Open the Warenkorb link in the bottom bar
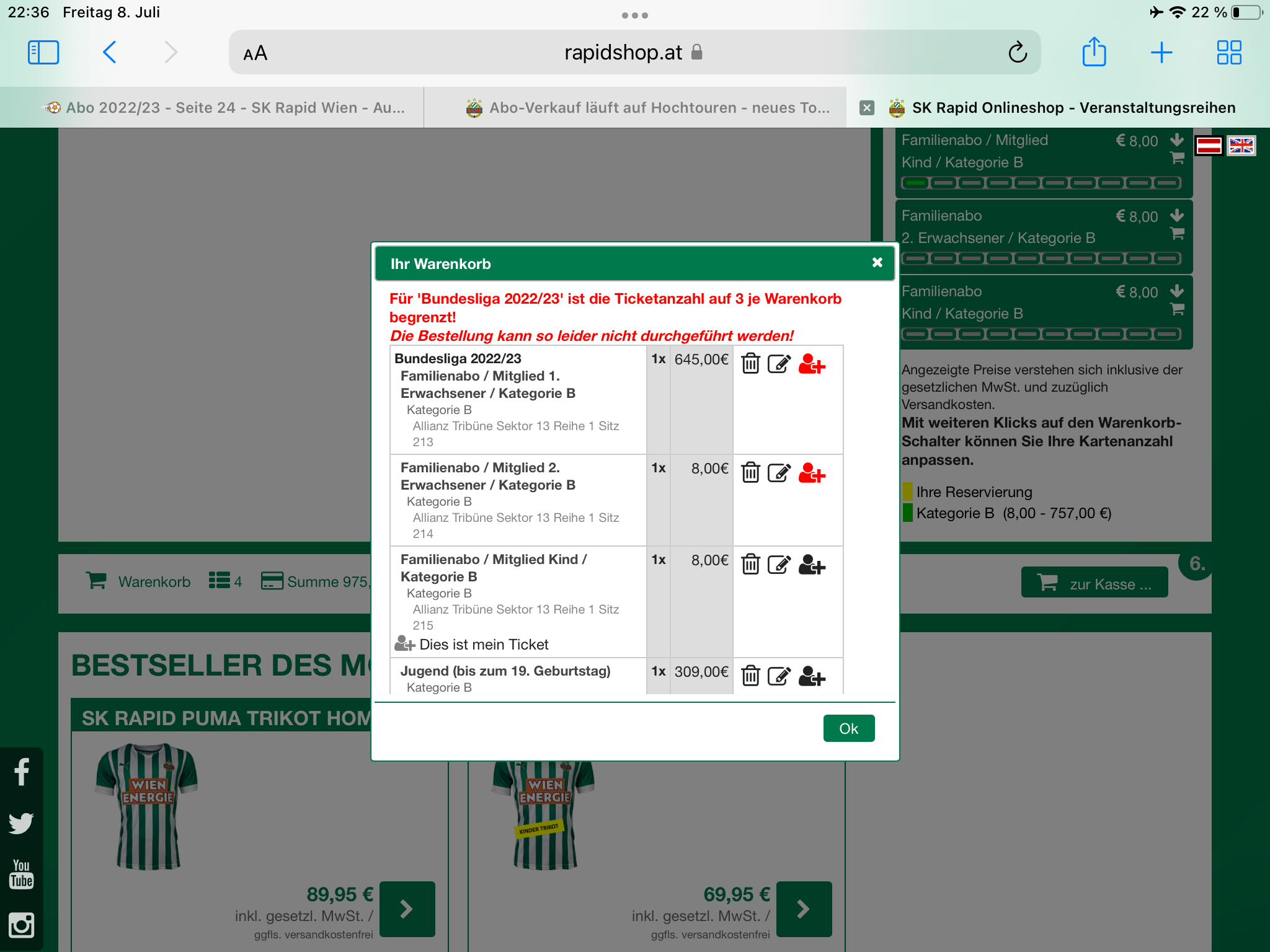Viewport: 1270px width, 952px height. tap(138, 581)
